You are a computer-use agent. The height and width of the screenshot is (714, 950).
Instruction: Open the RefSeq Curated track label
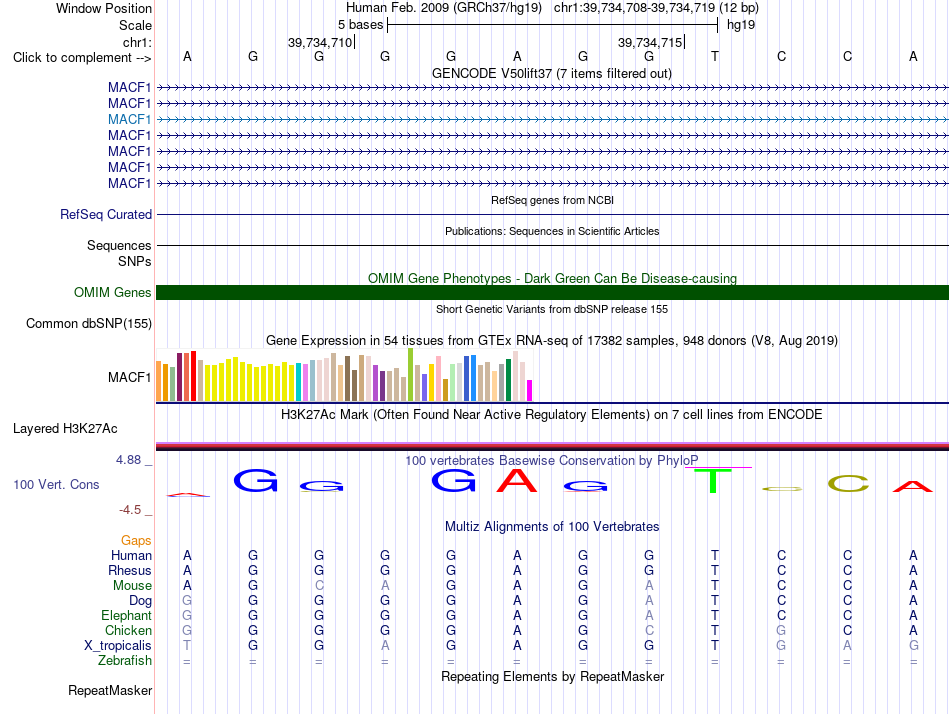pyautogui.click(x=106, y=215)
